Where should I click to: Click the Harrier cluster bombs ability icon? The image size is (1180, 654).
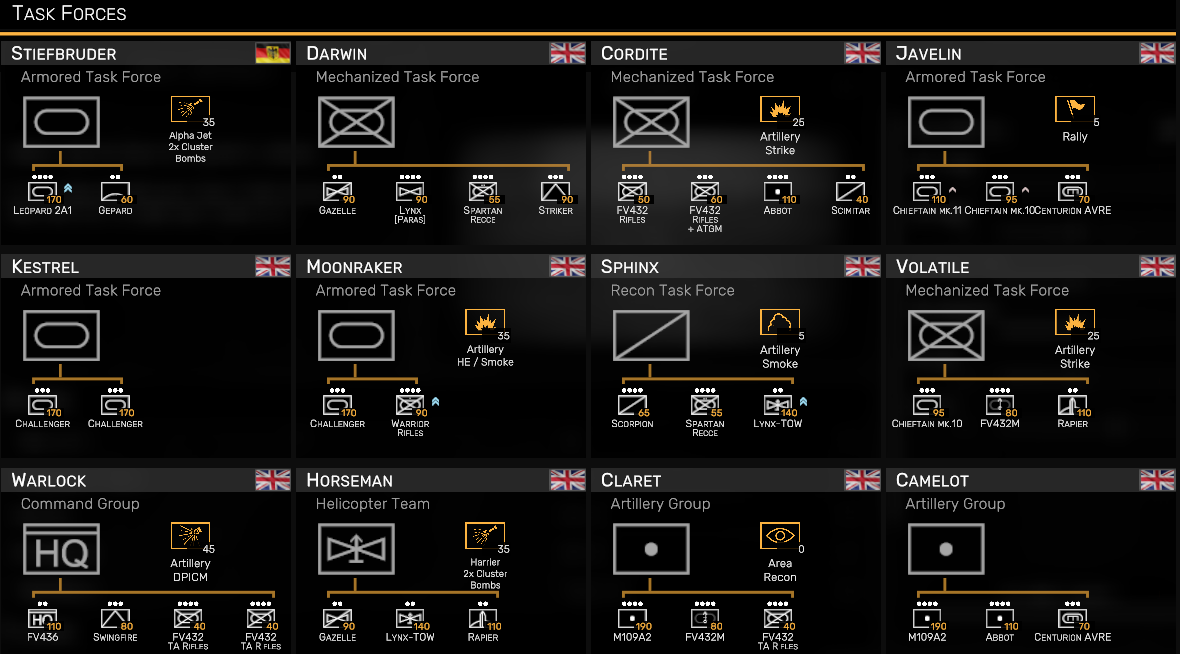tap(485, 536)
